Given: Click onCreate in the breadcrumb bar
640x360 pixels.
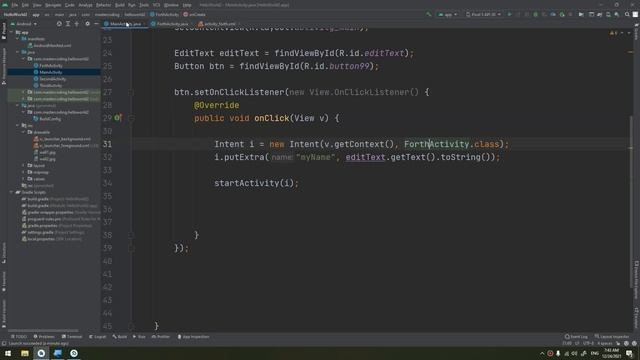Looking at the screenshot, I should (194, 14).
